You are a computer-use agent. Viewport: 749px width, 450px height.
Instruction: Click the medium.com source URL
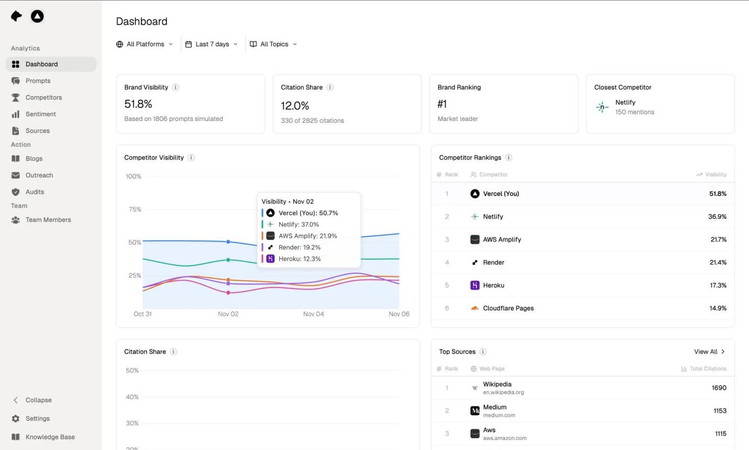tap(499, 415)
